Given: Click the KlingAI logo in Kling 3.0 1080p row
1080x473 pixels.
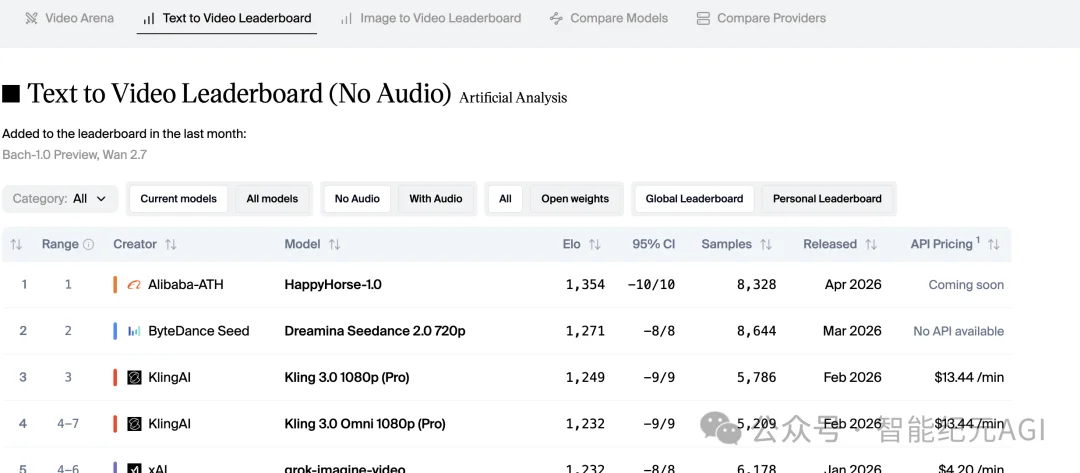Looking at the screenshot, I should (x=134, y=377).
